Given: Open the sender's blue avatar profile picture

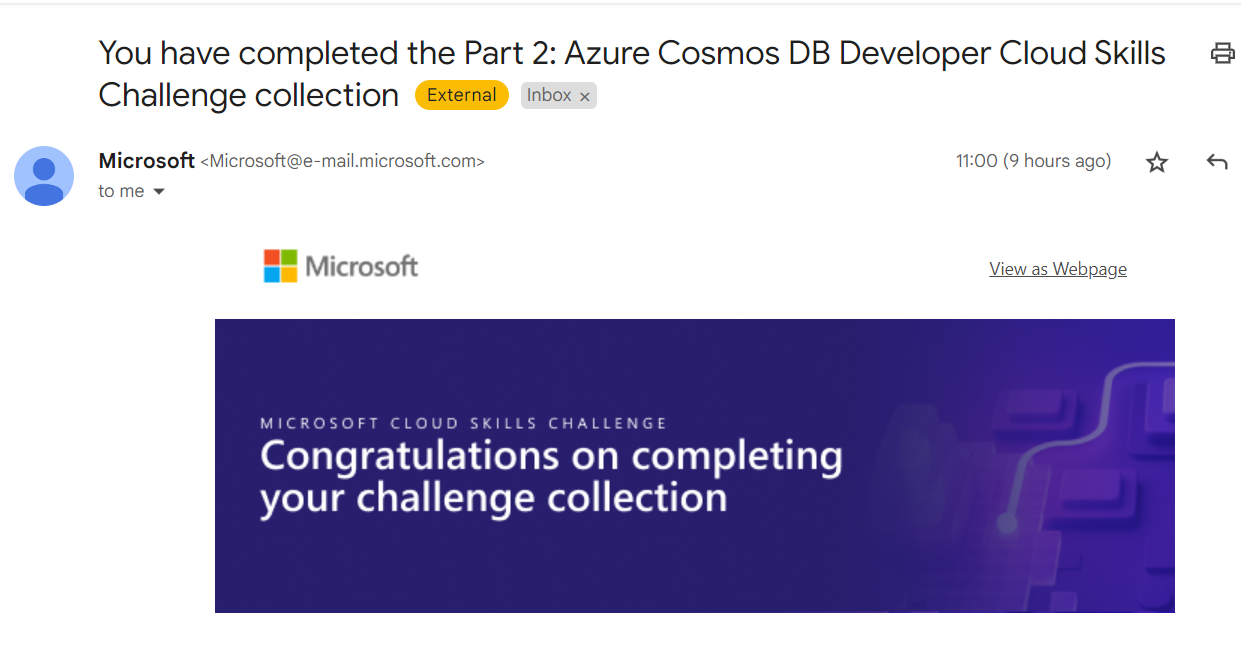Looking at the screenshot, I should click(x=44, y=176).
